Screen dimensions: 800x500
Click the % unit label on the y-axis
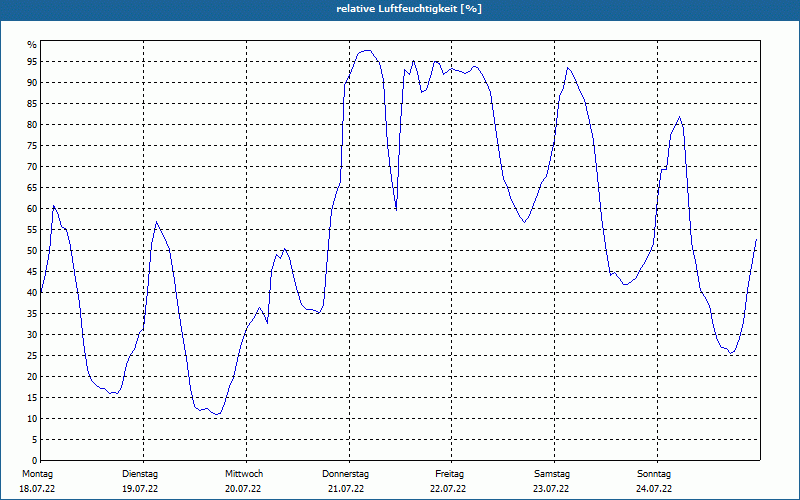32,45
